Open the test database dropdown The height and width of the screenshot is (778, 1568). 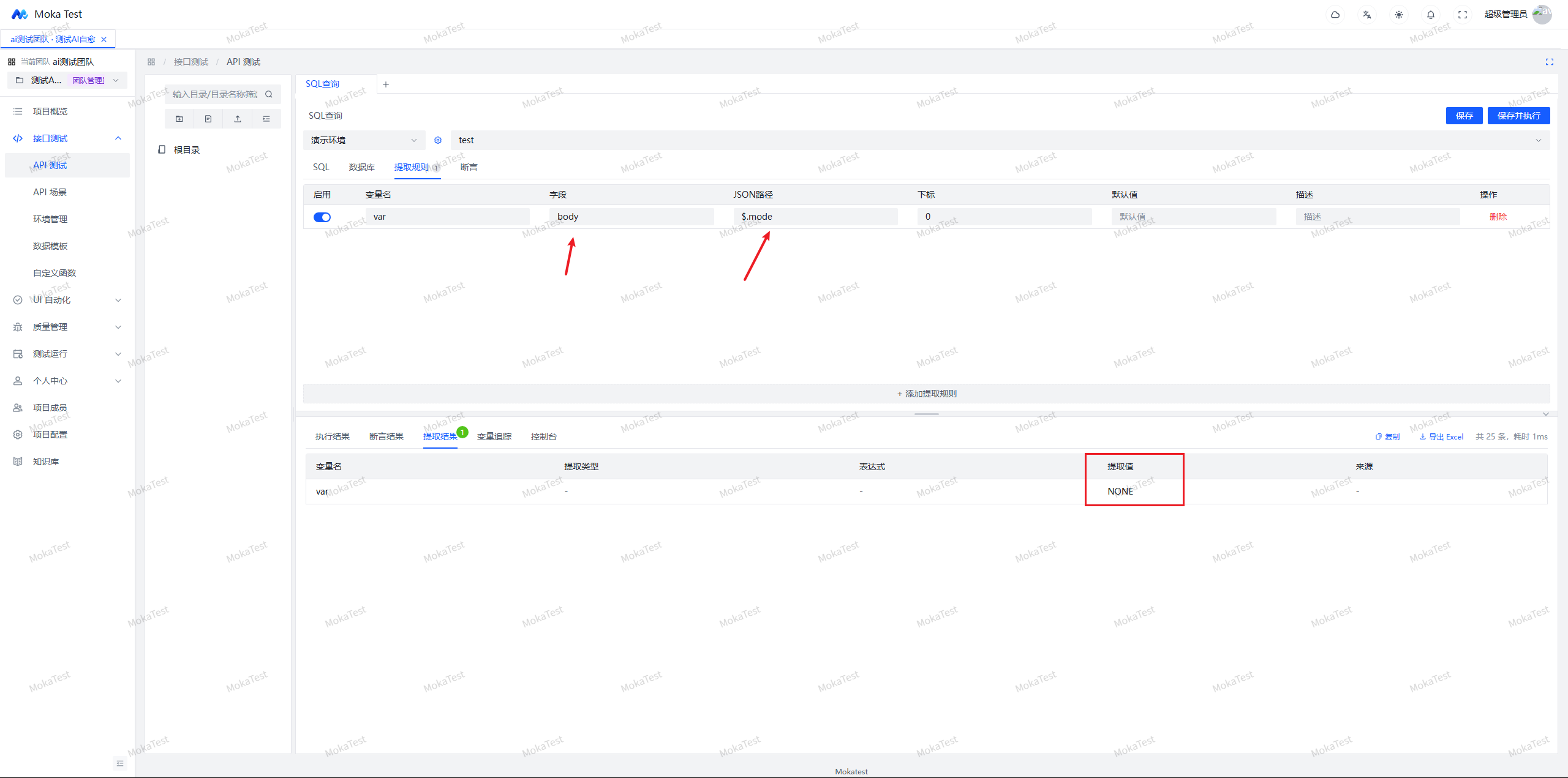point(1000,140)
